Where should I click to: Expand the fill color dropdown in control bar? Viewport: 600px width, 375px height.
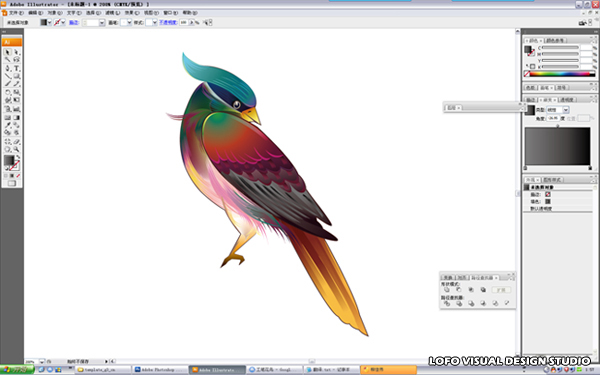point(49,23)
